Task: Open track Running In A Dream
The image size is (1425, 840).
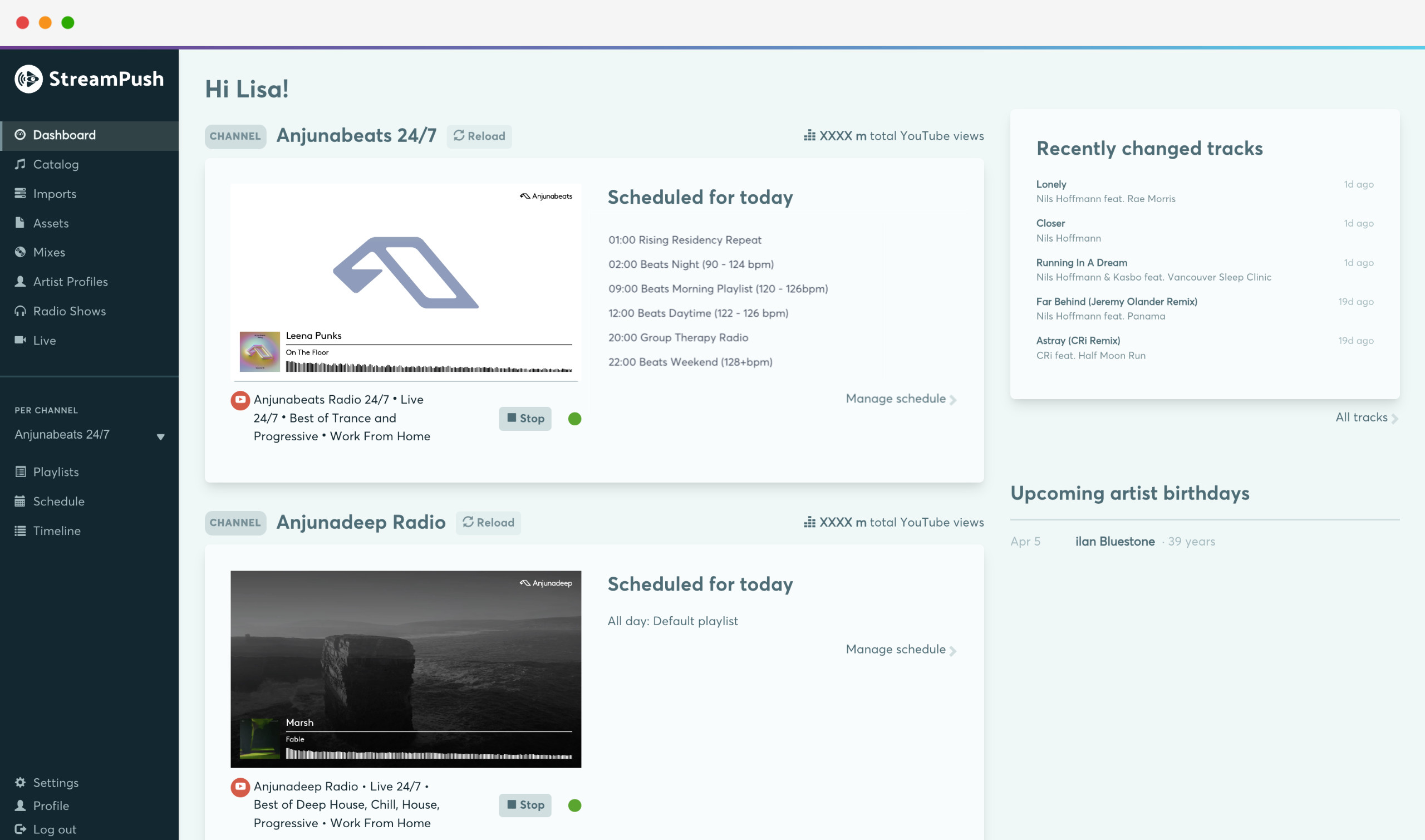Action: pos(1081,263)
